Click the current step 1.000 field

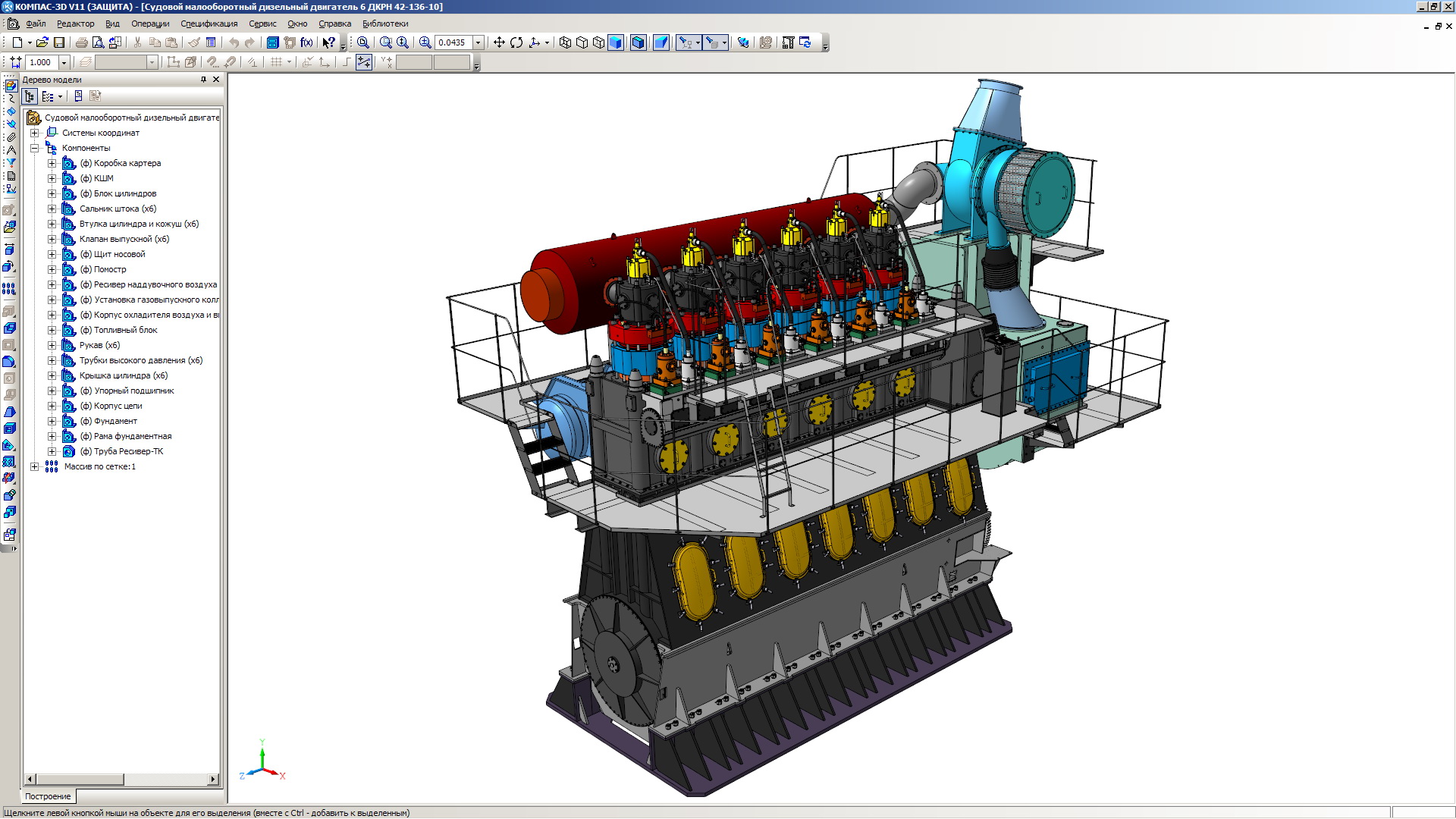[x=41, y=62]
